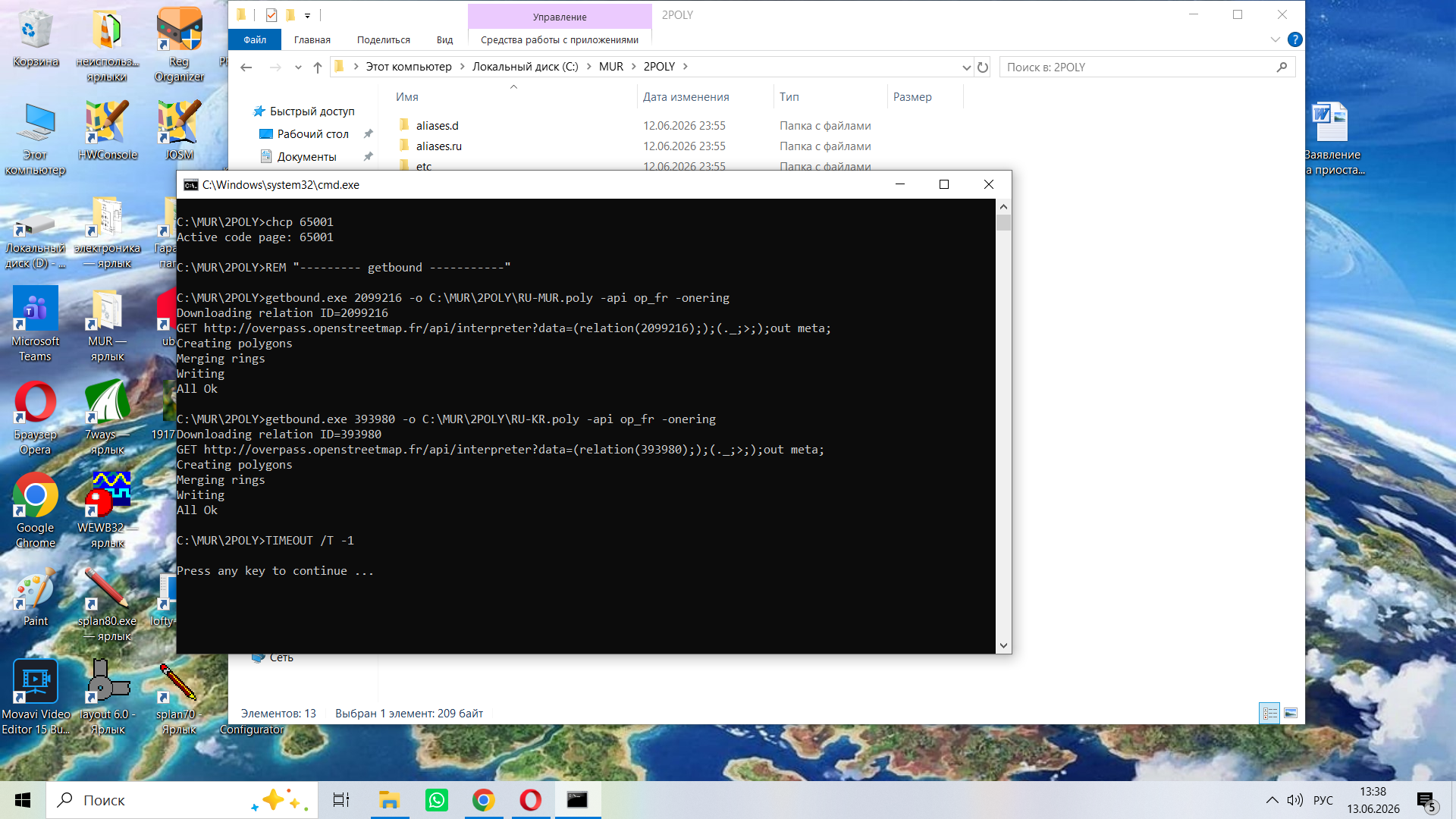This screenshot has height=819, width=1456.
Task: Open the электроника ярлык folder shortcut
Action: [107, 233]
